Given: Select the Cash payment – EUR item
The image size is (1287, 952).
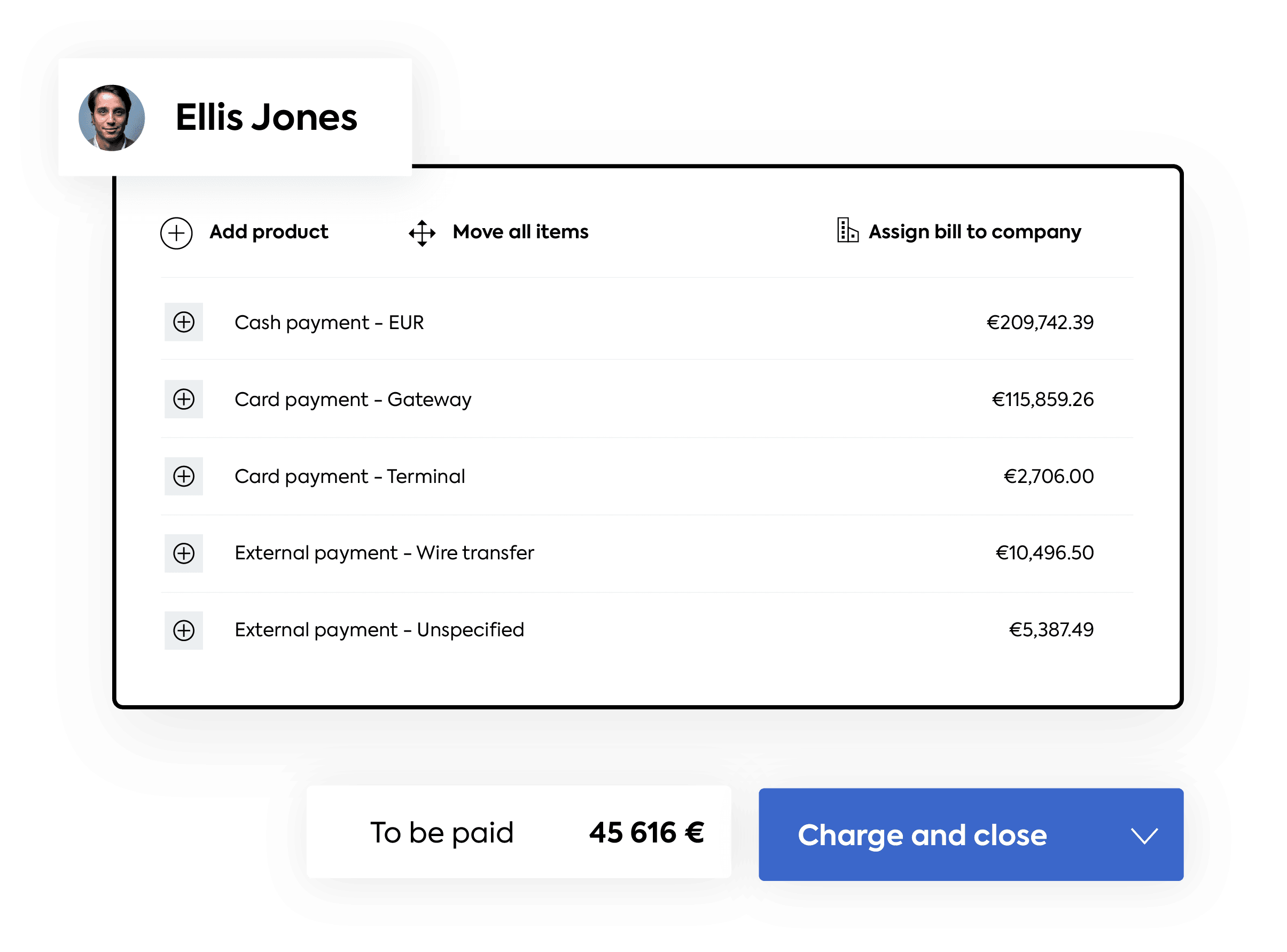Looking at the screenshot, I should point(329,323).
